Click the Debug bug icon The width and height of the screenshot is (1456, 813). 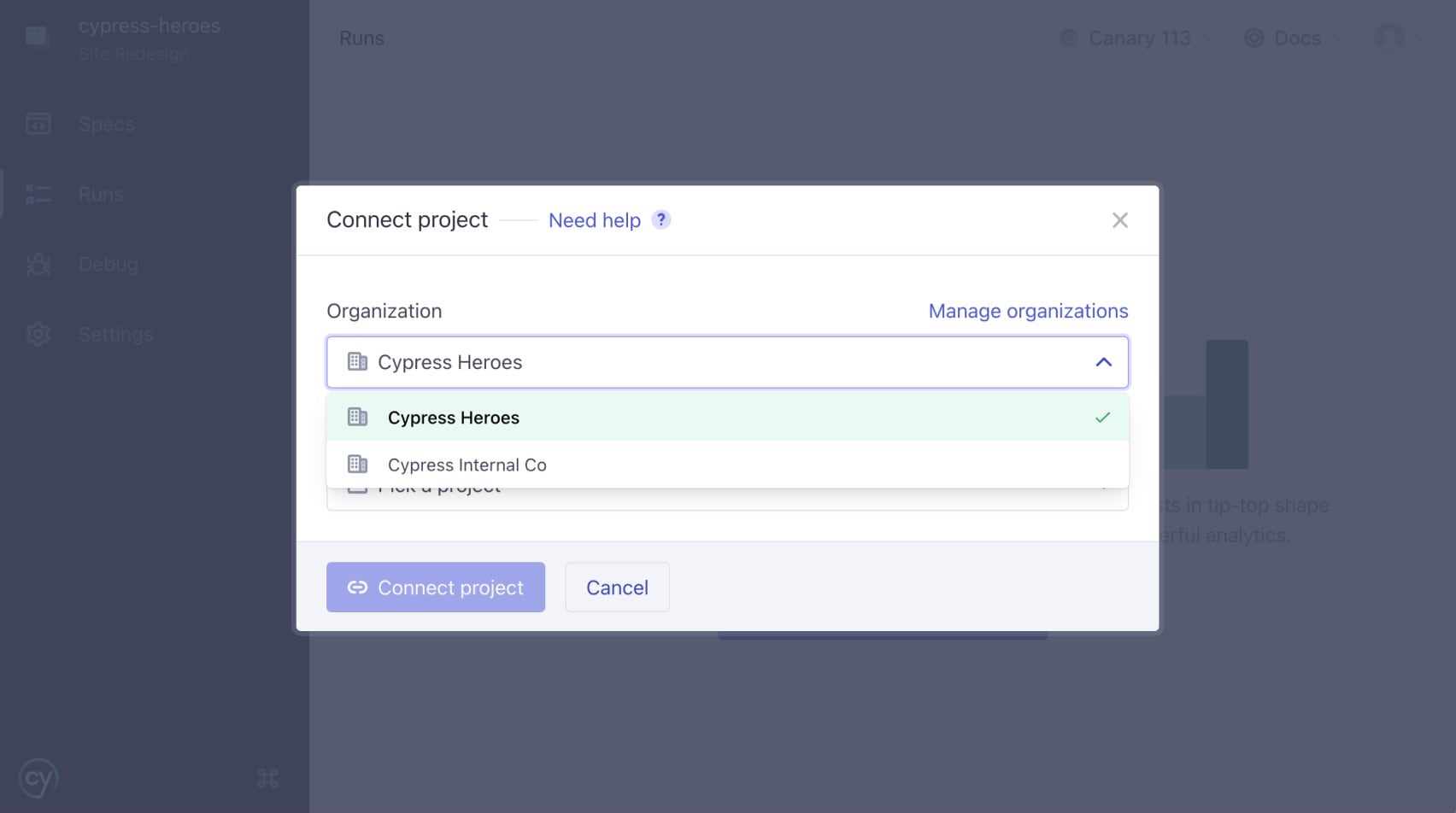click(38, 264)
